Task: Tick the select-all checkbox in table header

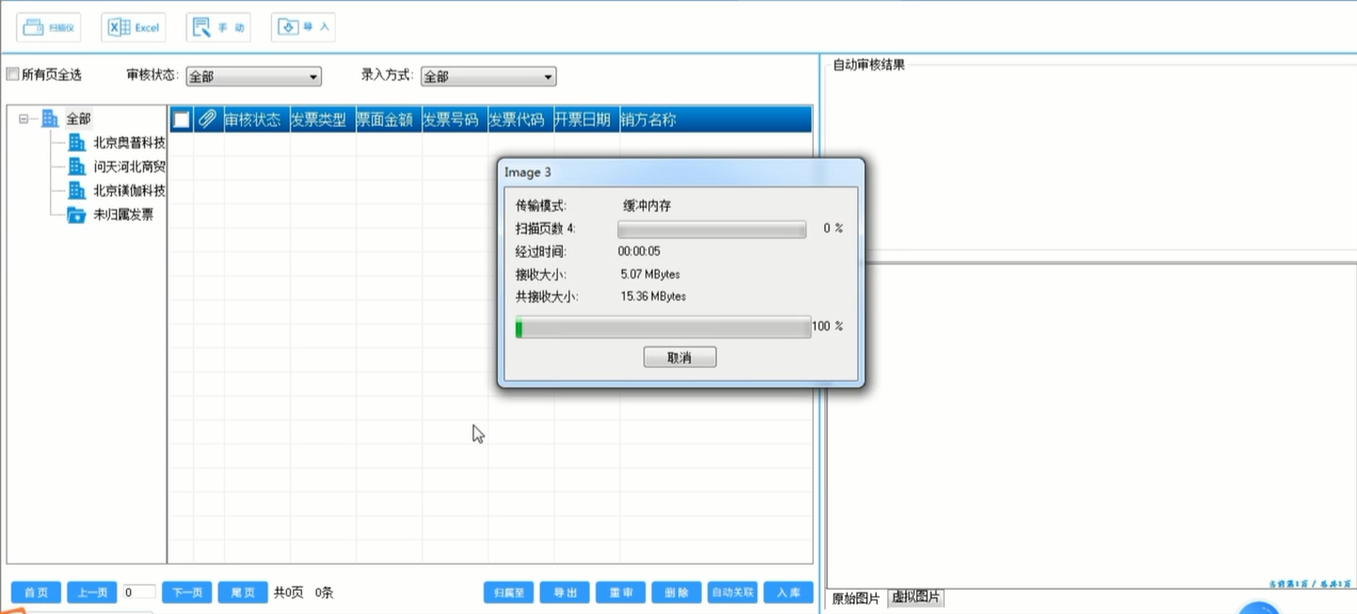Action: pyautogui.click(x=181, y=120)
